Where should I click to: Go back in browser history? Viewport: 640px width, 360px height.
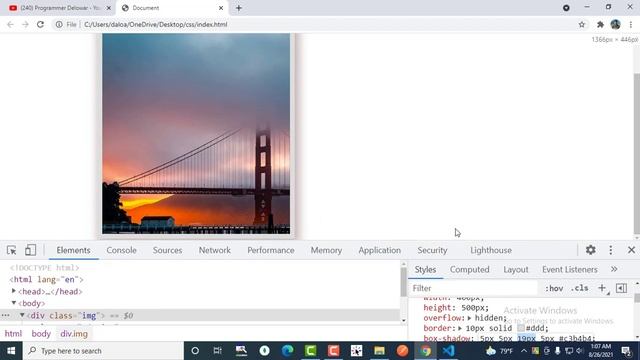click(10, 24)
